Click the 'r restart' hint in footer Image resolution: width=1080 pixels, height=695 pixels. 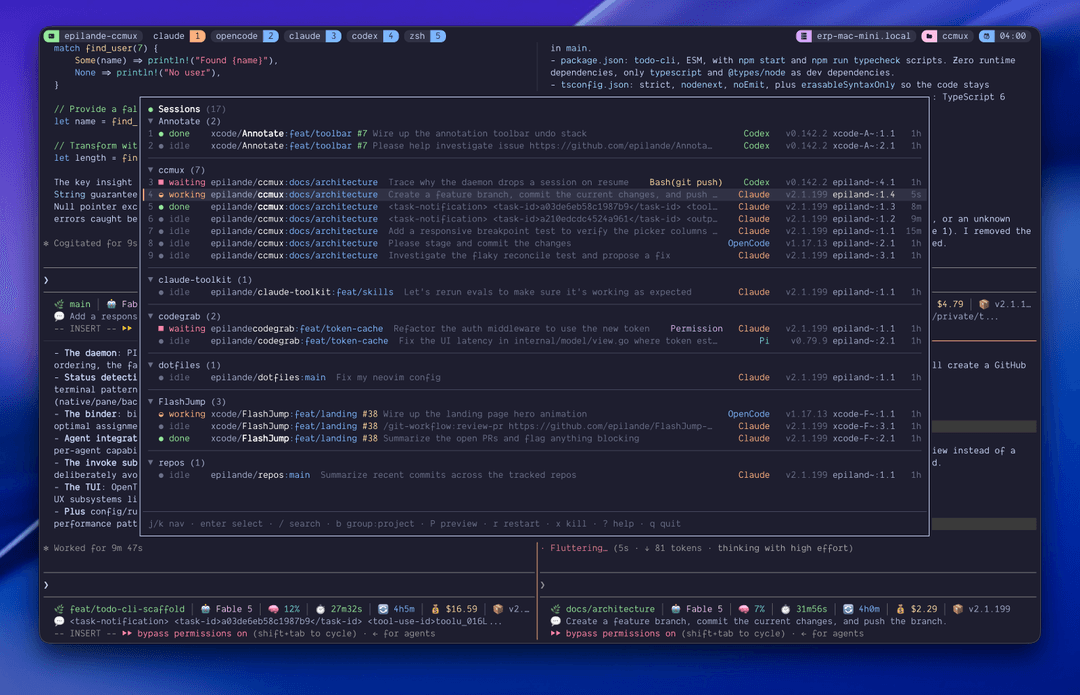(516, 523)
